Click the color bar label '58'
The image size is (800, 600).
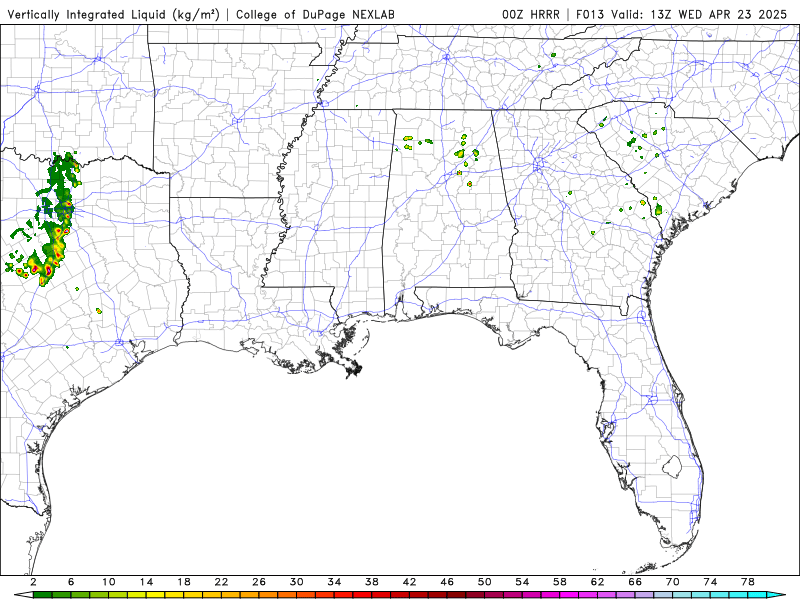tap(560, 582)
